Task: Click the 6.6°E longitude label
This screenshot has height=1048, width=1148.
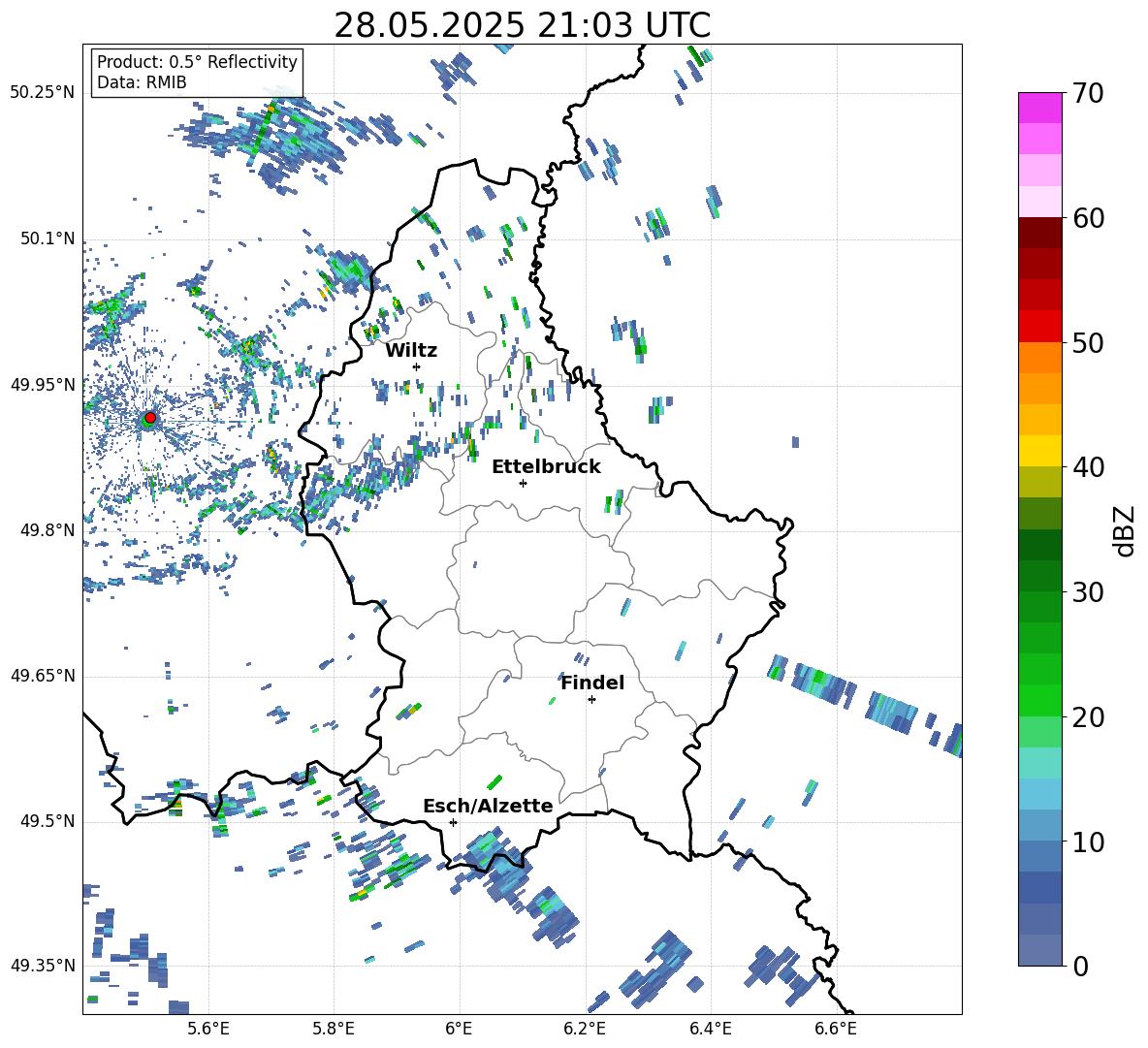Action: pyautogui.click(x=836, y=1029)
